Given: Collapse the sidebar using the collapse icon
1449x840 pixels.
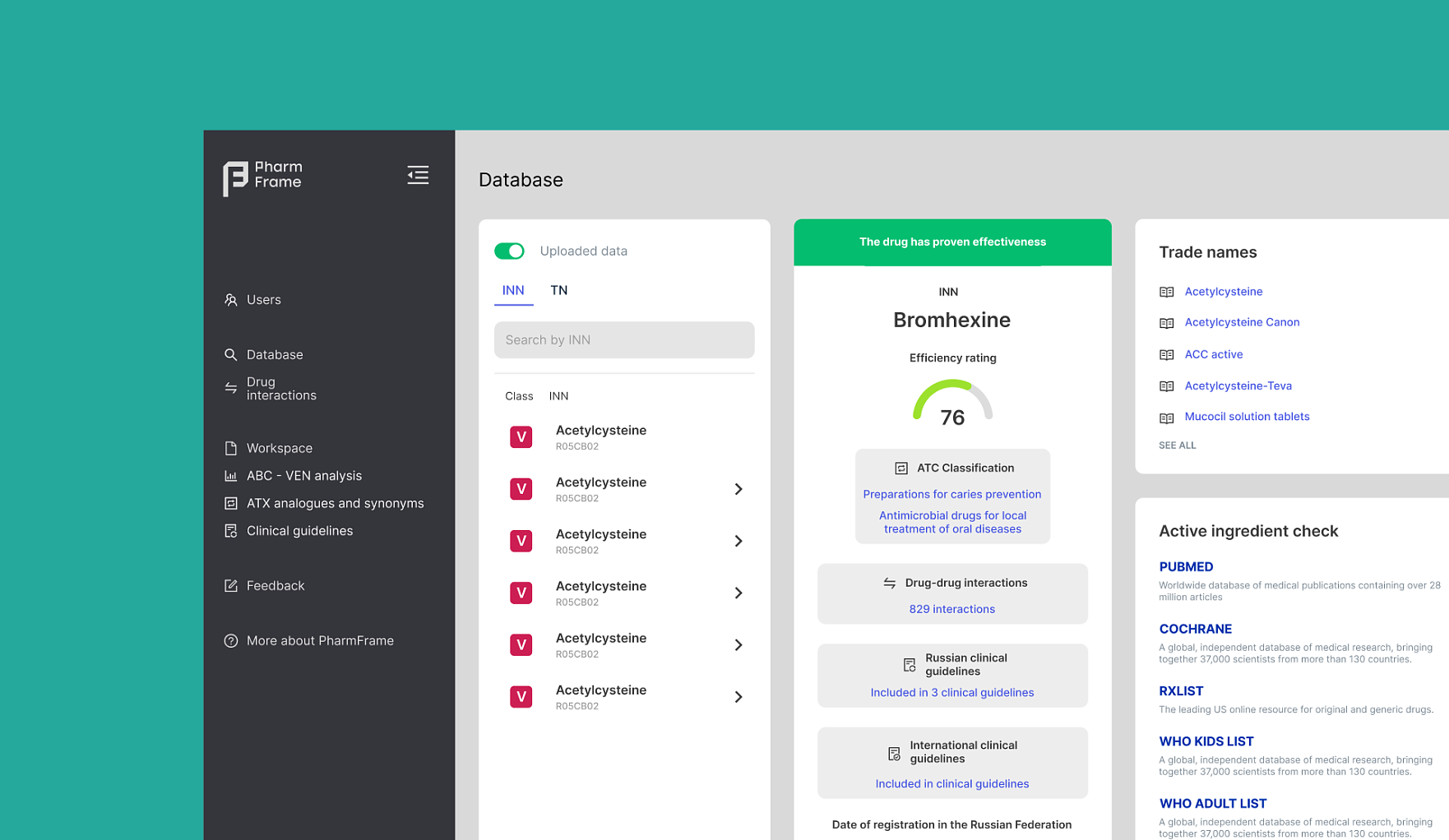Looking at the screenshot, I should 418,175.
